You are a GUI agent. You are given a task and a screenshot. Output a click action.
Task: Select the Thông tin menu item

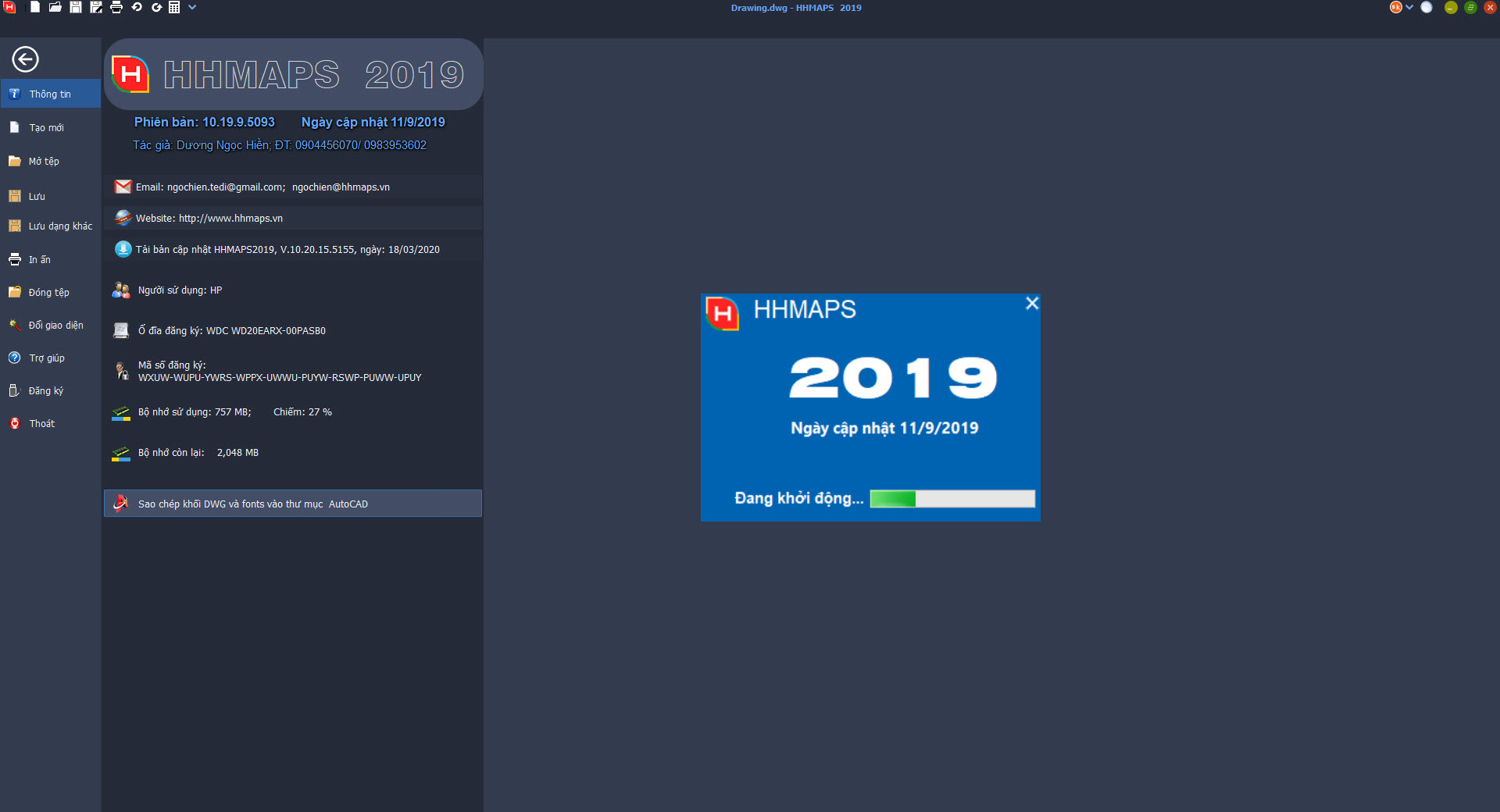click(x=51, y=94)
